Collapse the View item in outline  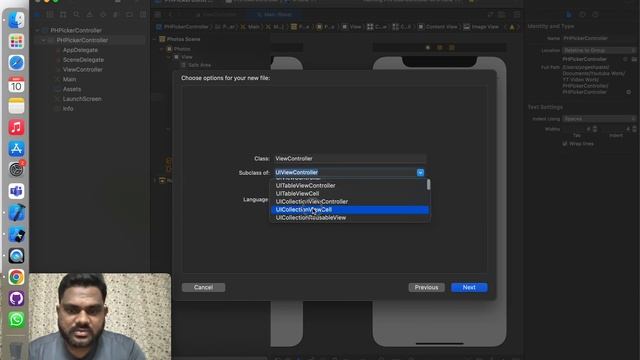(169, 57)
